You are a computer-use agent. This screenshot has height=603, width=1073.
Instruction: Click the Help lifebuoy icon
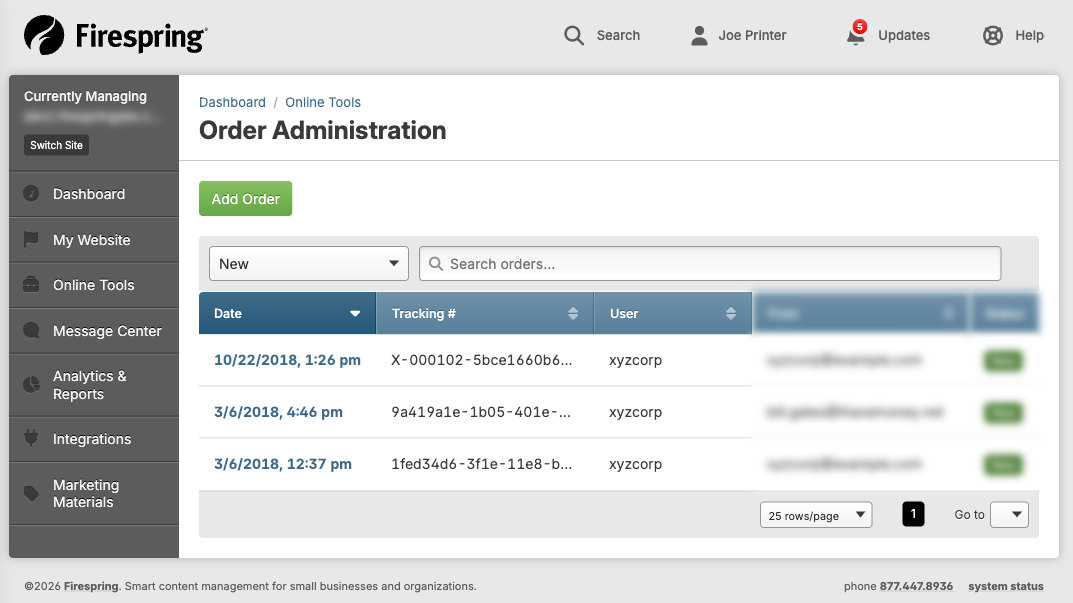pos(993,36)
